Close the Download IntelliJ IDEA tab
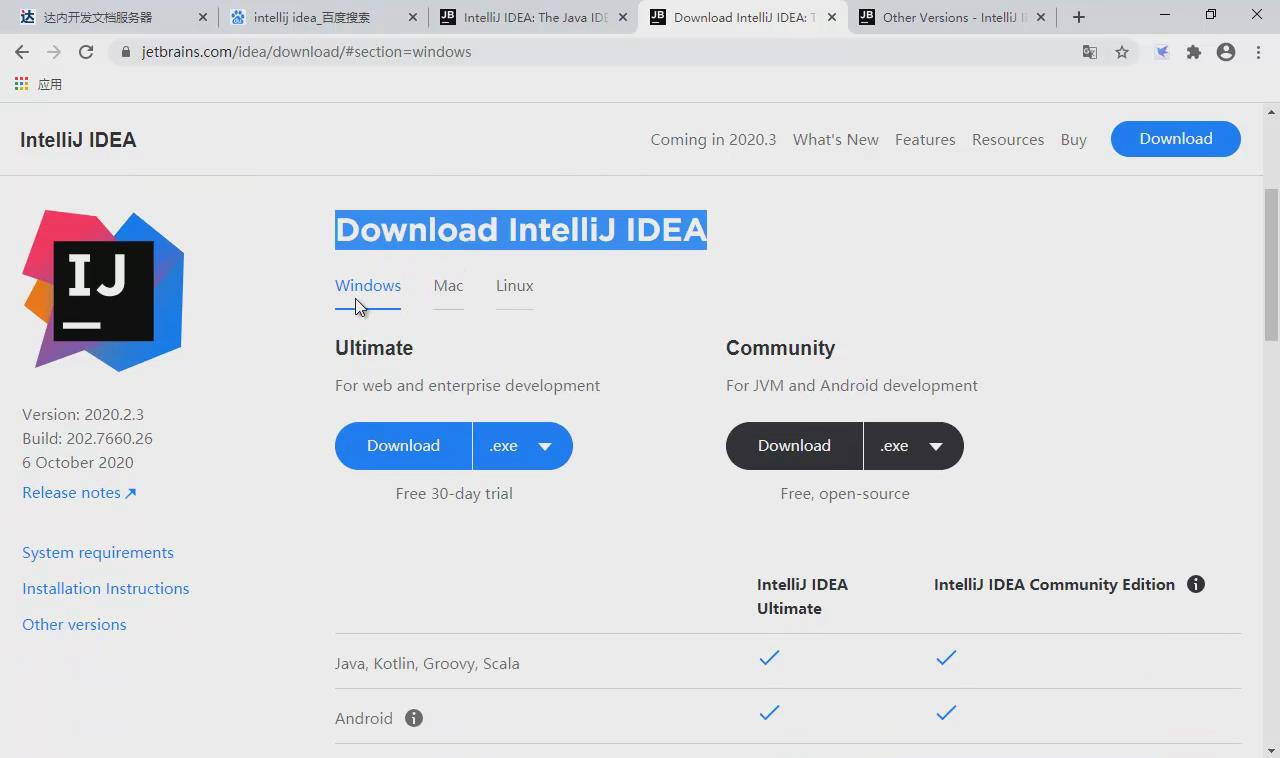1280x758 pixels. click(x=832, y=17)
